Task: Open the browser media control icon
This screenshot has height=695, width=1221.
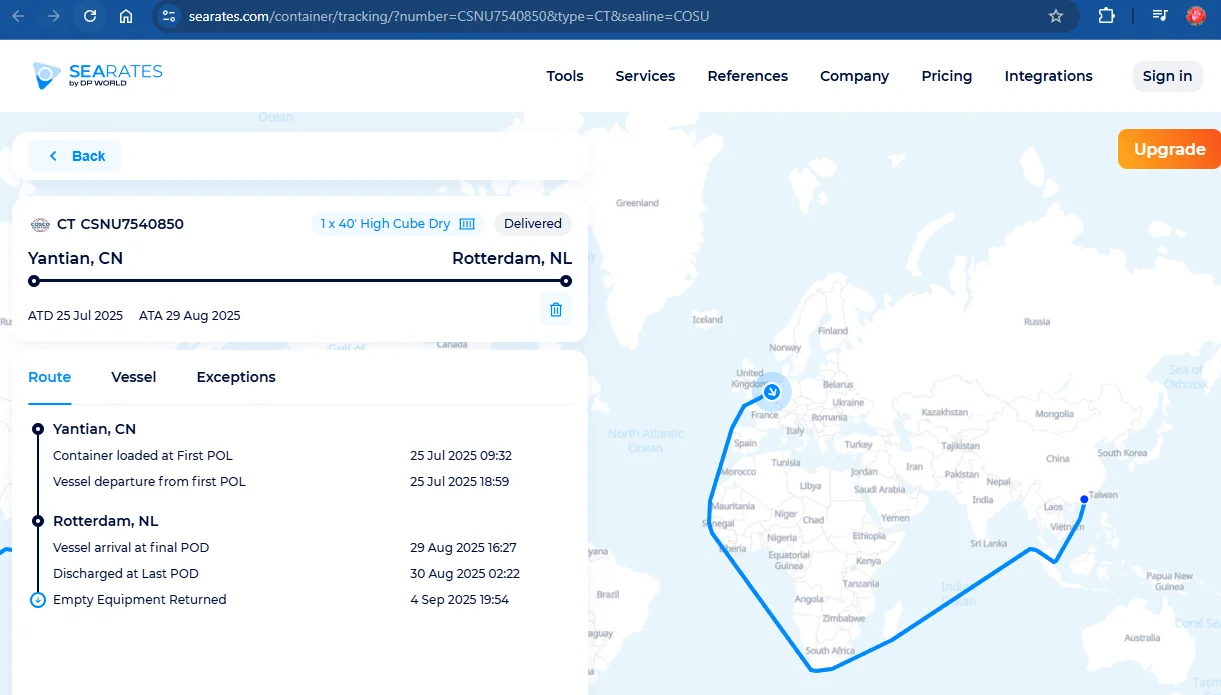Action: 1159,16
